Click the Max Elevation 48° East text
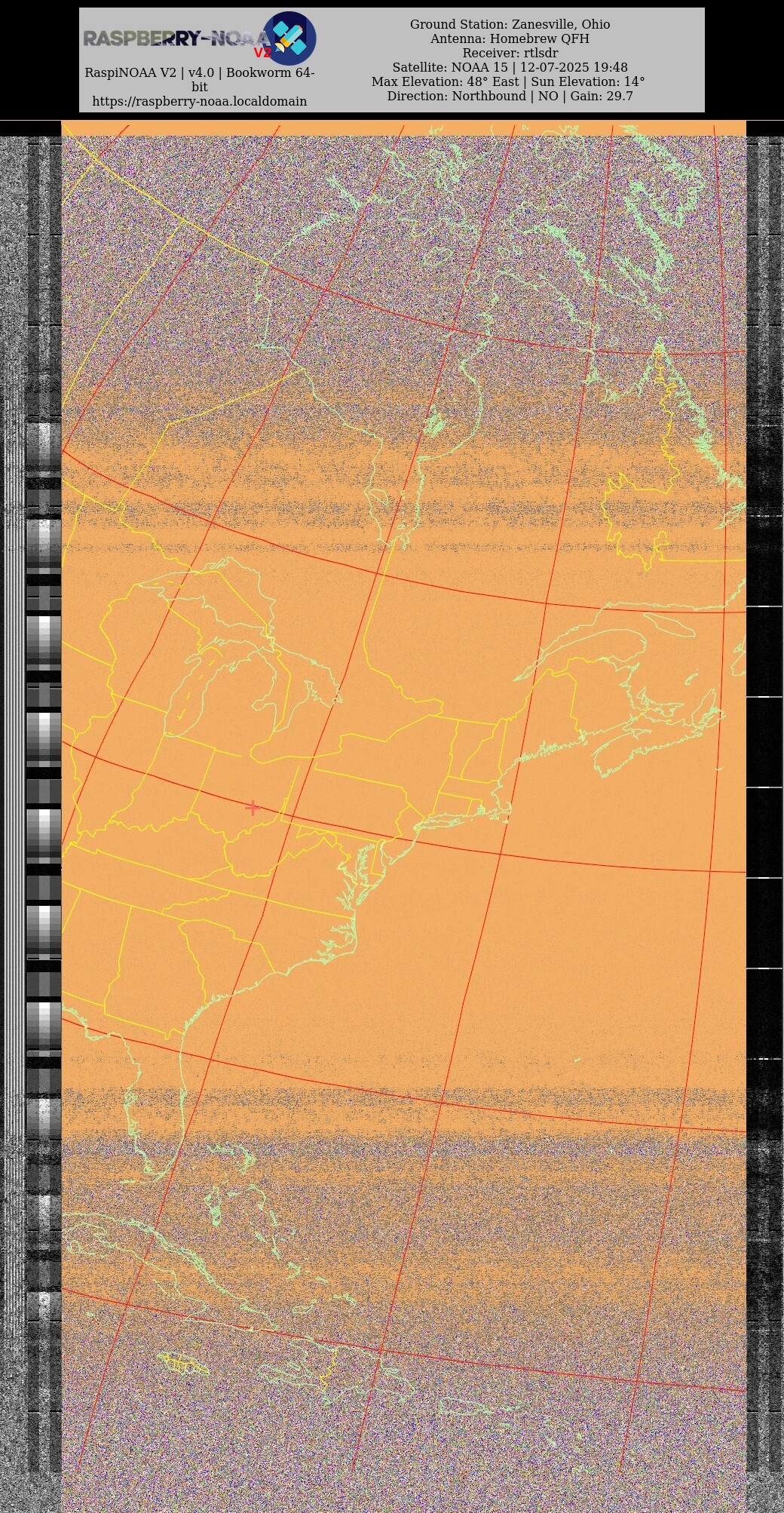Image resolution: width=784 pixels, height=1513 pixels. [x=508, y=82]
